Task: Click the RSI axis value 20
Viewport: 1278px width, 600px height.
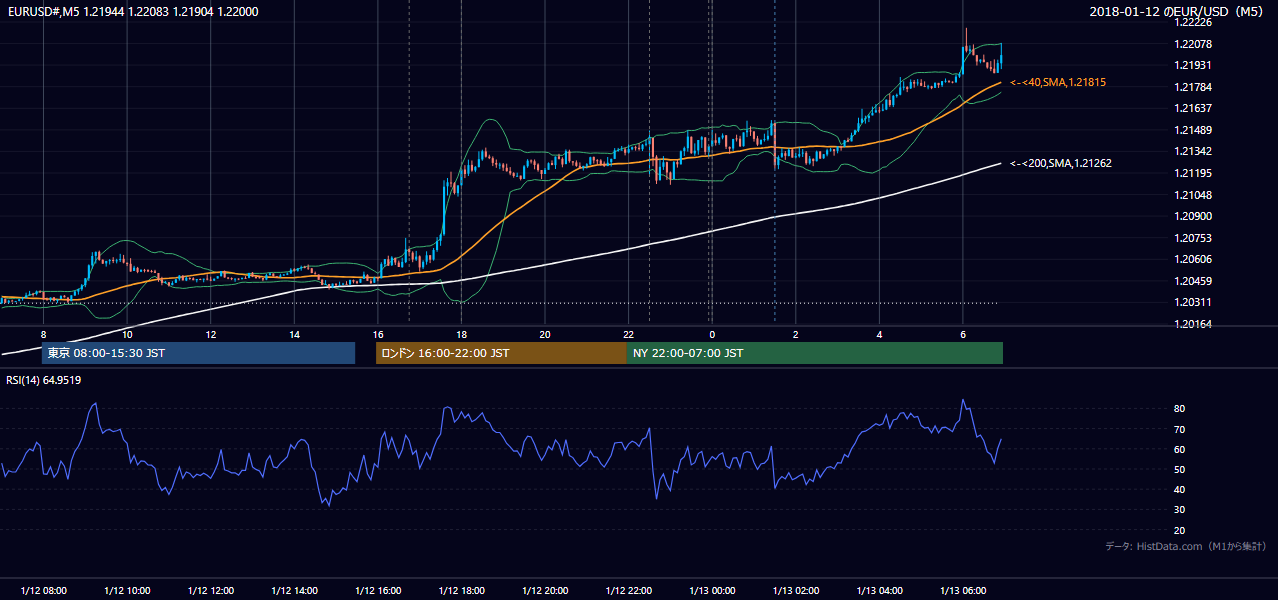Action: click(x=1180, y=530)
